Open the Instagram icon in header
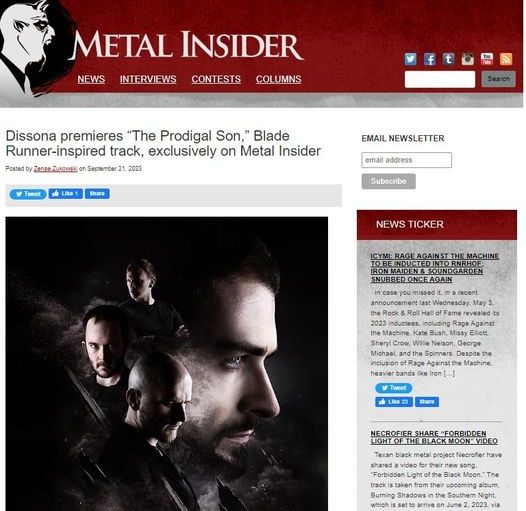Image resolution: width=526 pixels, height=511 pixels. [468, 59]
